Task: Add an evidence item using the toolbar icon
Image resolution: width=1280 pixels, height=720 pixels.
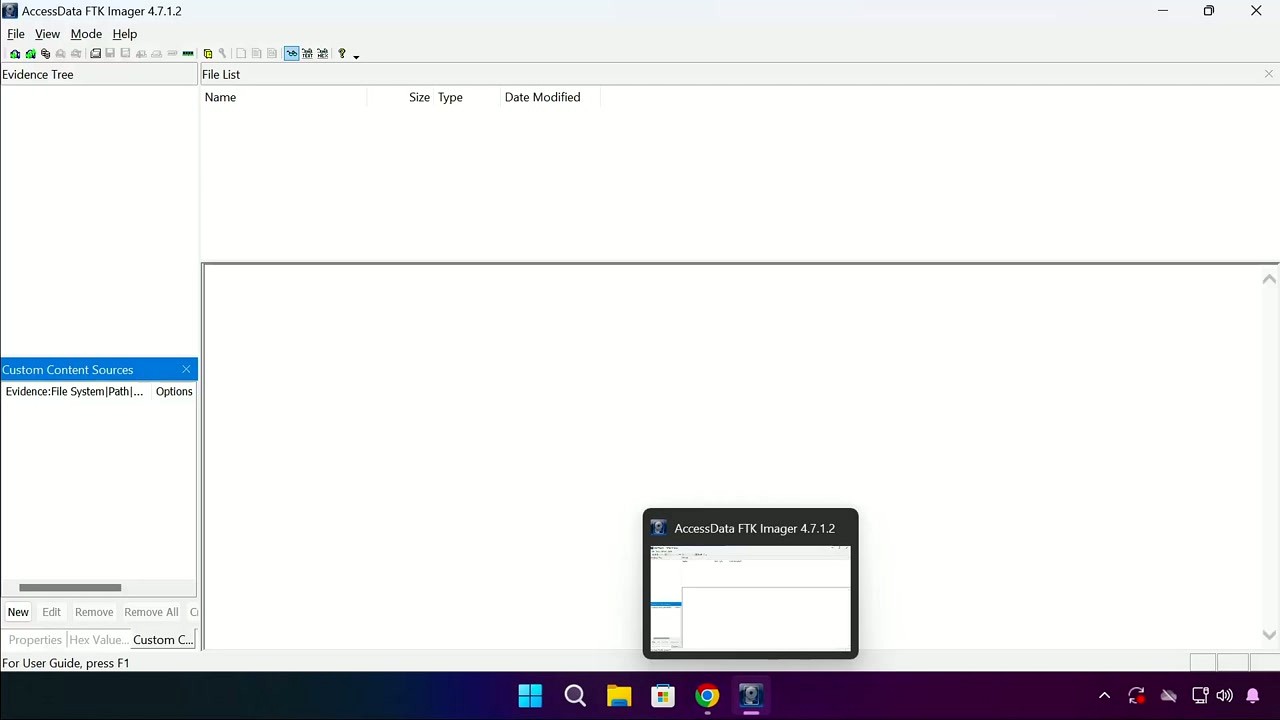Action: [x=15, y=53]
